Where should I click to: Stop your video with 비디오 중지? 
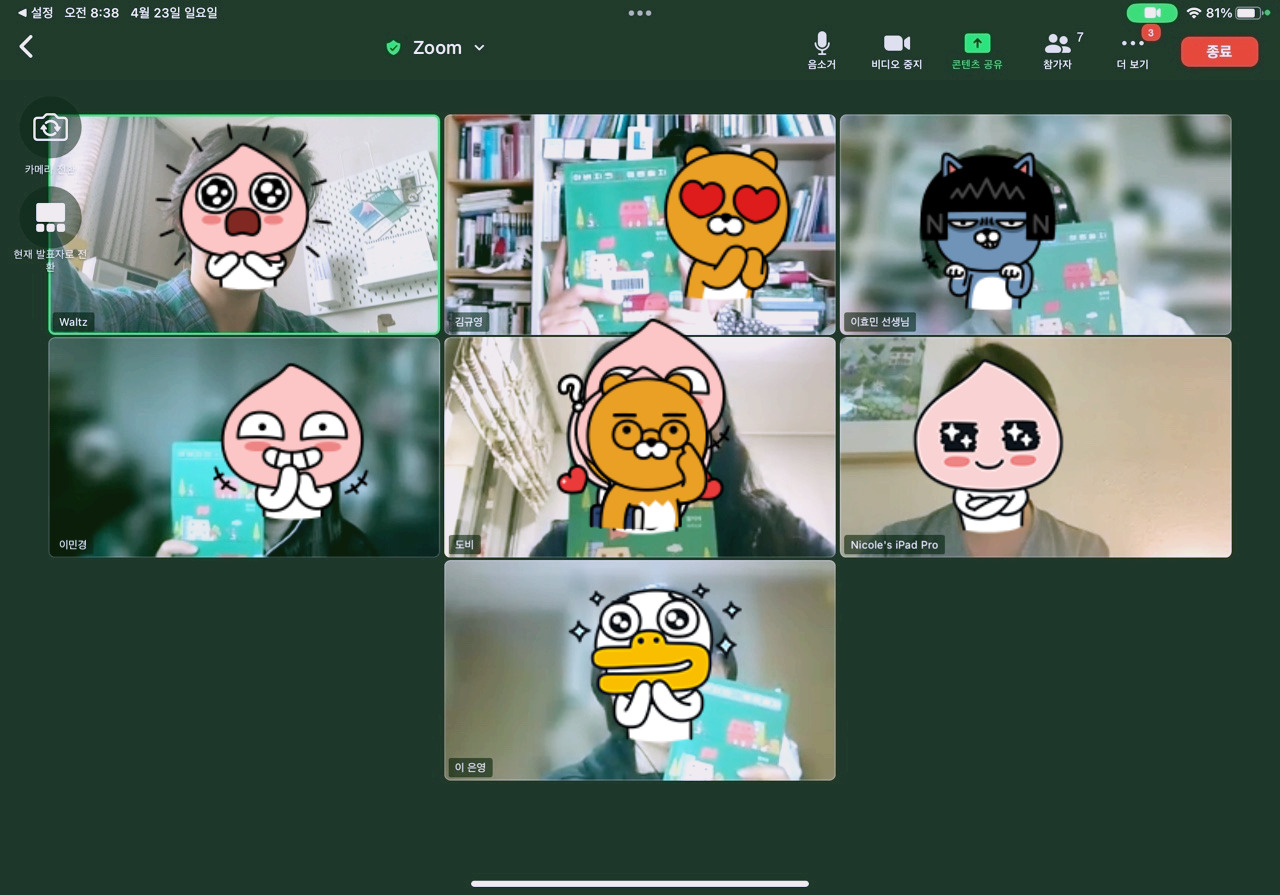point(896,49)
